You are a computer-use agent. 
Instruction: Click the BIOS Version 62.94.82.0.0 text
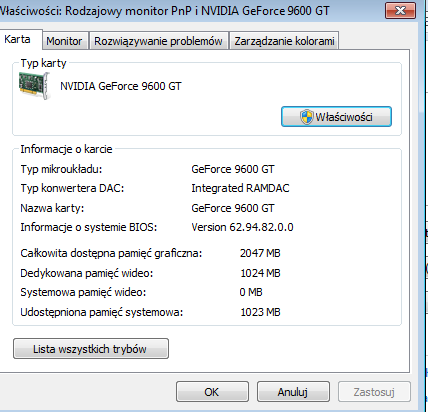coord(242,227)
